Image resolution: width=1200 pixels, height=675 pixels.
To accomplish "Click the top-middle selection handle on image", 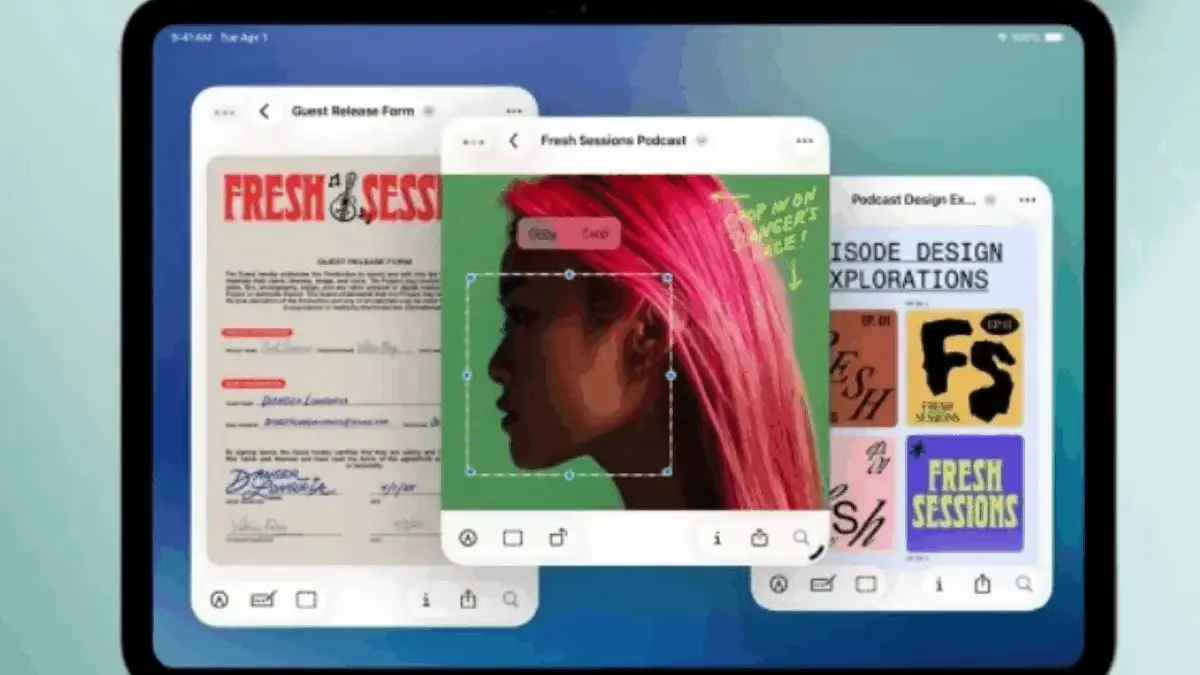I will pos(569,274).
